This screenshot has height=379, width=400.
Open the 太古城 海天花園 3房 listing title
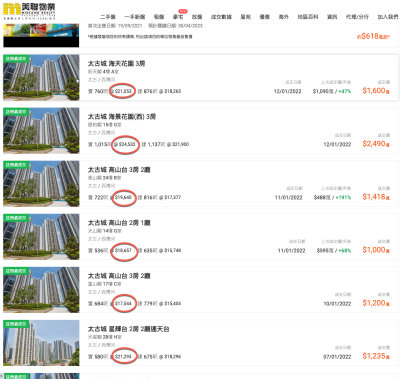[x=116, y=63]
